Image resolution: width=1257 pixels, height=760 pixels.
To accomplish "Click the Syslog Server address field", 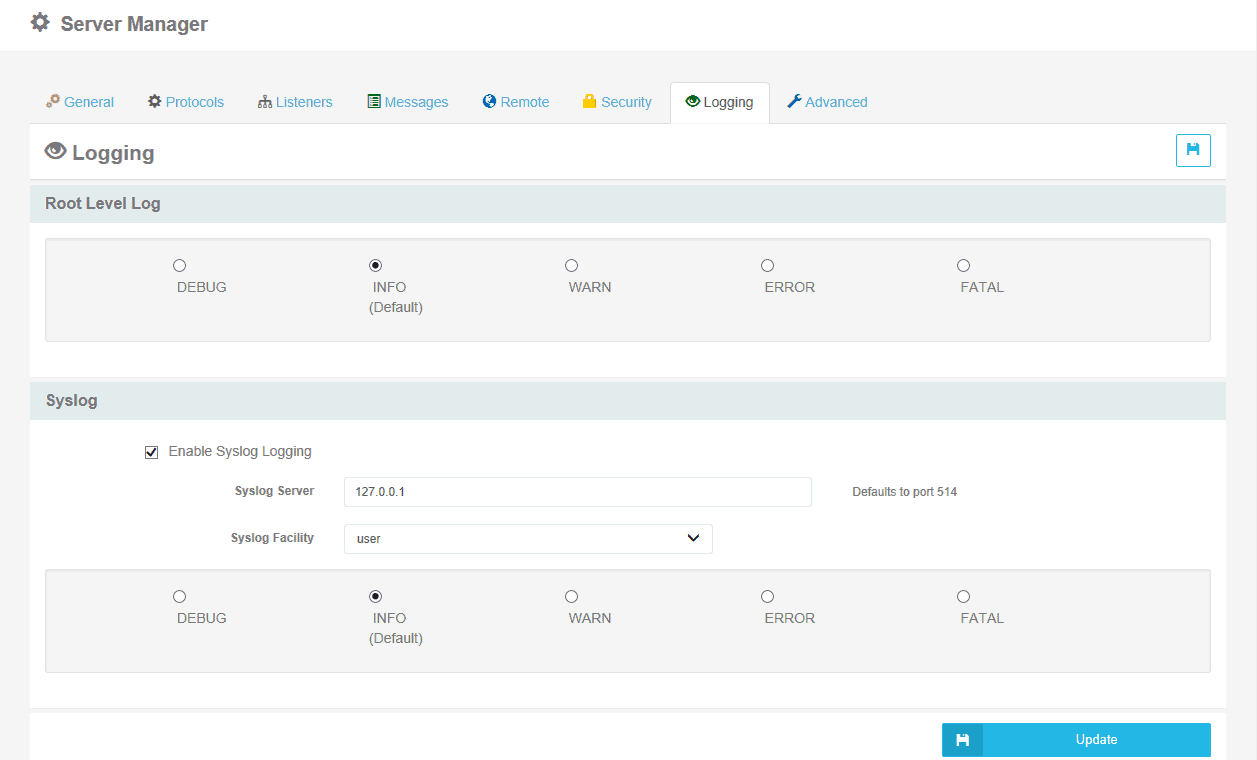I will (x=577, y=491).
